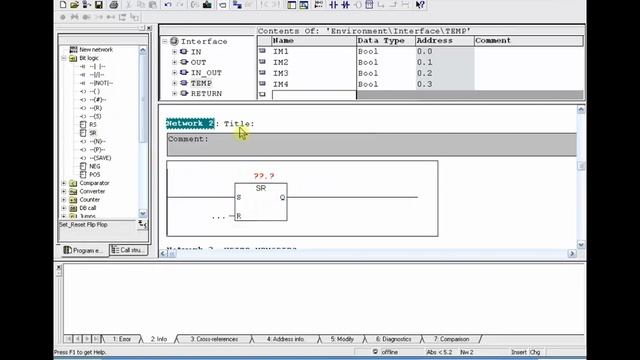Open the 7: Comparison tab
The height and width of the screenshot is (360, 640).
click(451, 339)
